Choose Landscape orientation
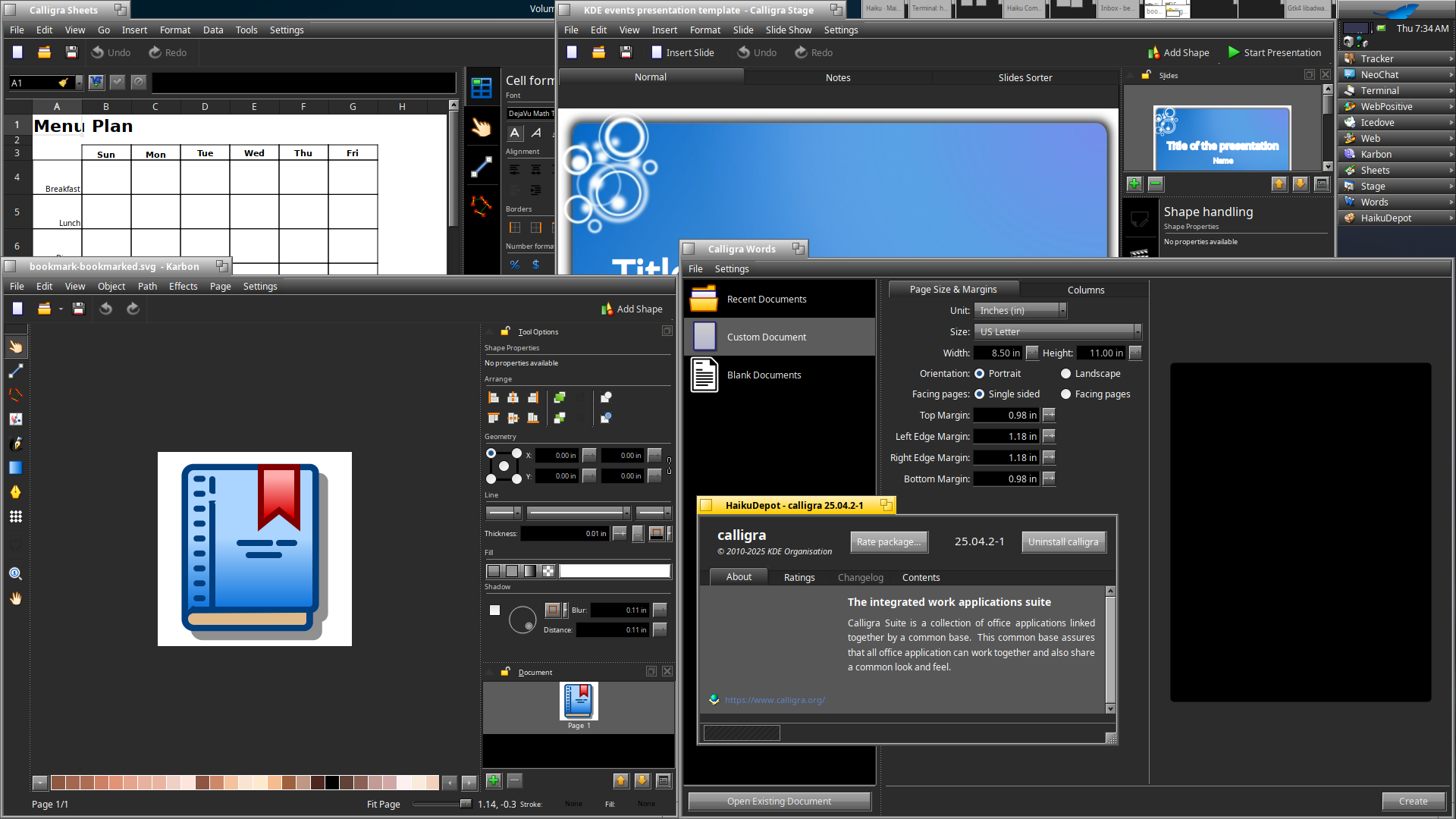 (x=1065, y=374)
